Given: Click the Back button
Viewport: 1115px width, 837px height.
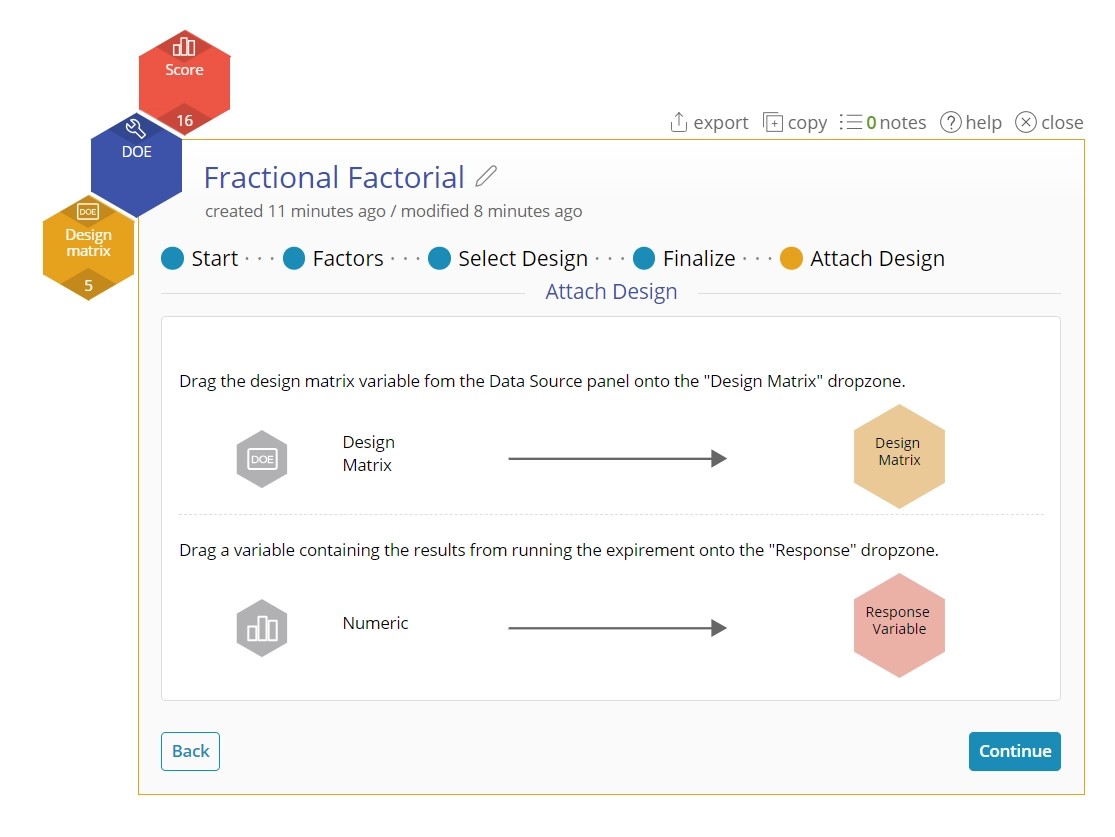Looking at the screenshot, I should [x=191, y=751].
